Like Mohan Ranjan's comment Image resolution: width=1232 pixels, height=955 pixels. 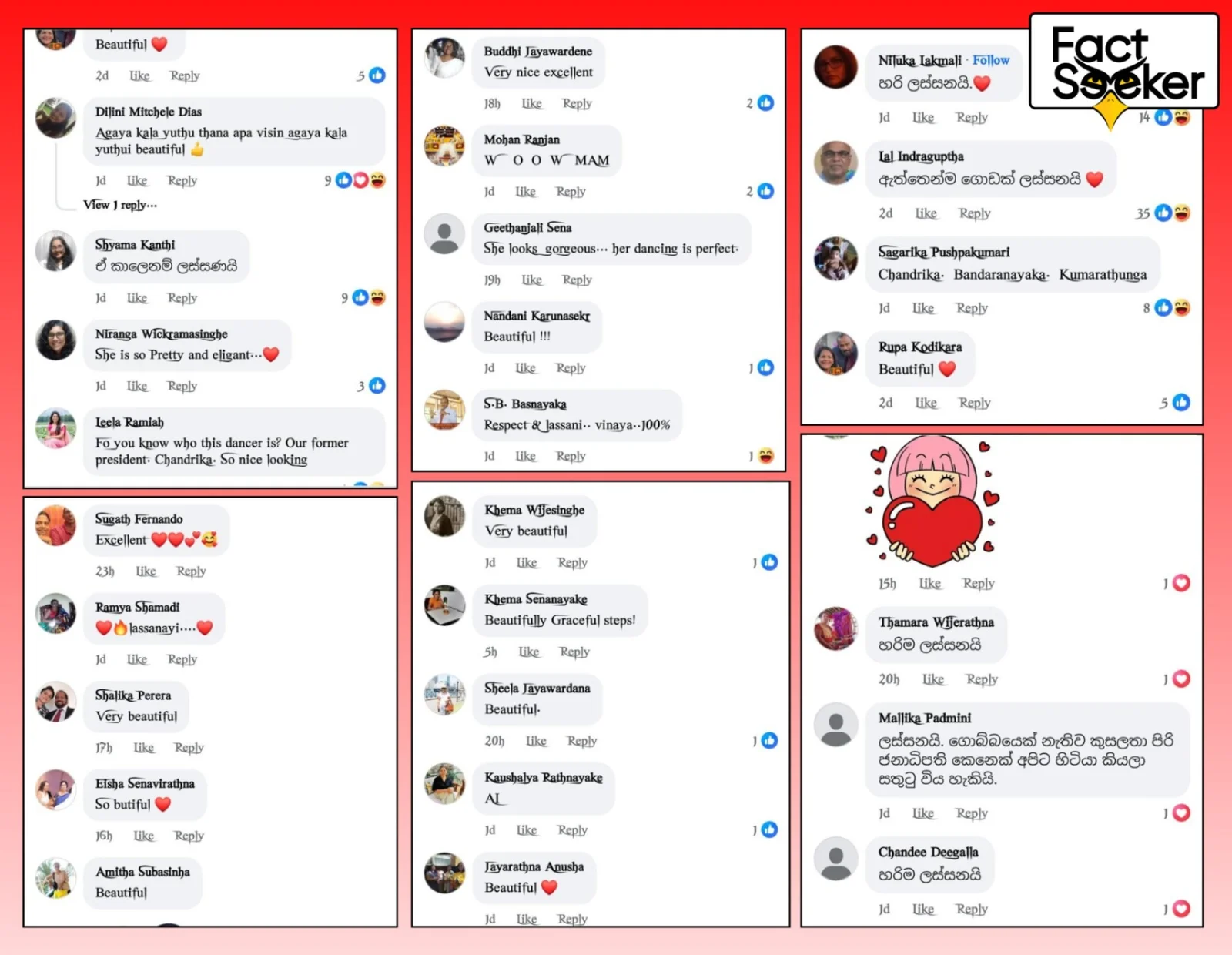click(x=525, y=192)
